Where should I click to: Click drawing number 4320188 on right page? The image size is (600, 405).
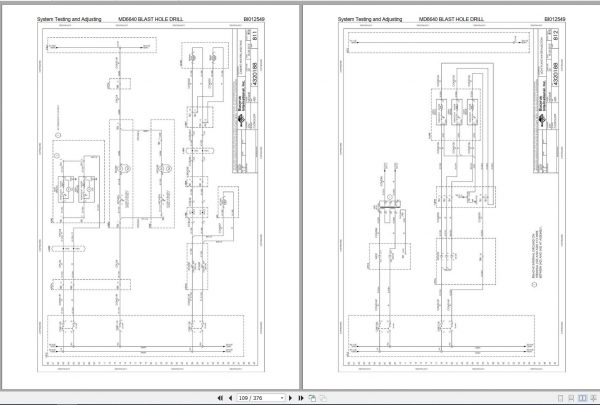tap(556, 75)
